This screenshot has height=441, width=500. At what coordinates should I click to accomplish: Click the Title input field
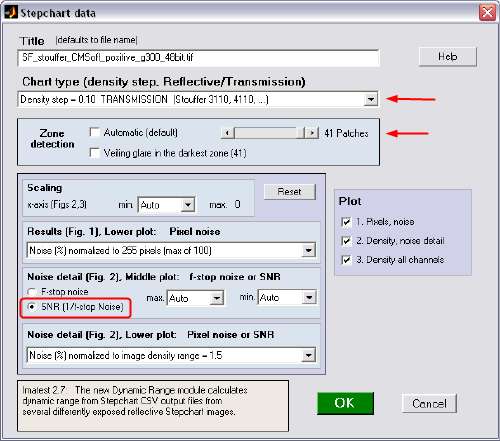coord(198,58)
